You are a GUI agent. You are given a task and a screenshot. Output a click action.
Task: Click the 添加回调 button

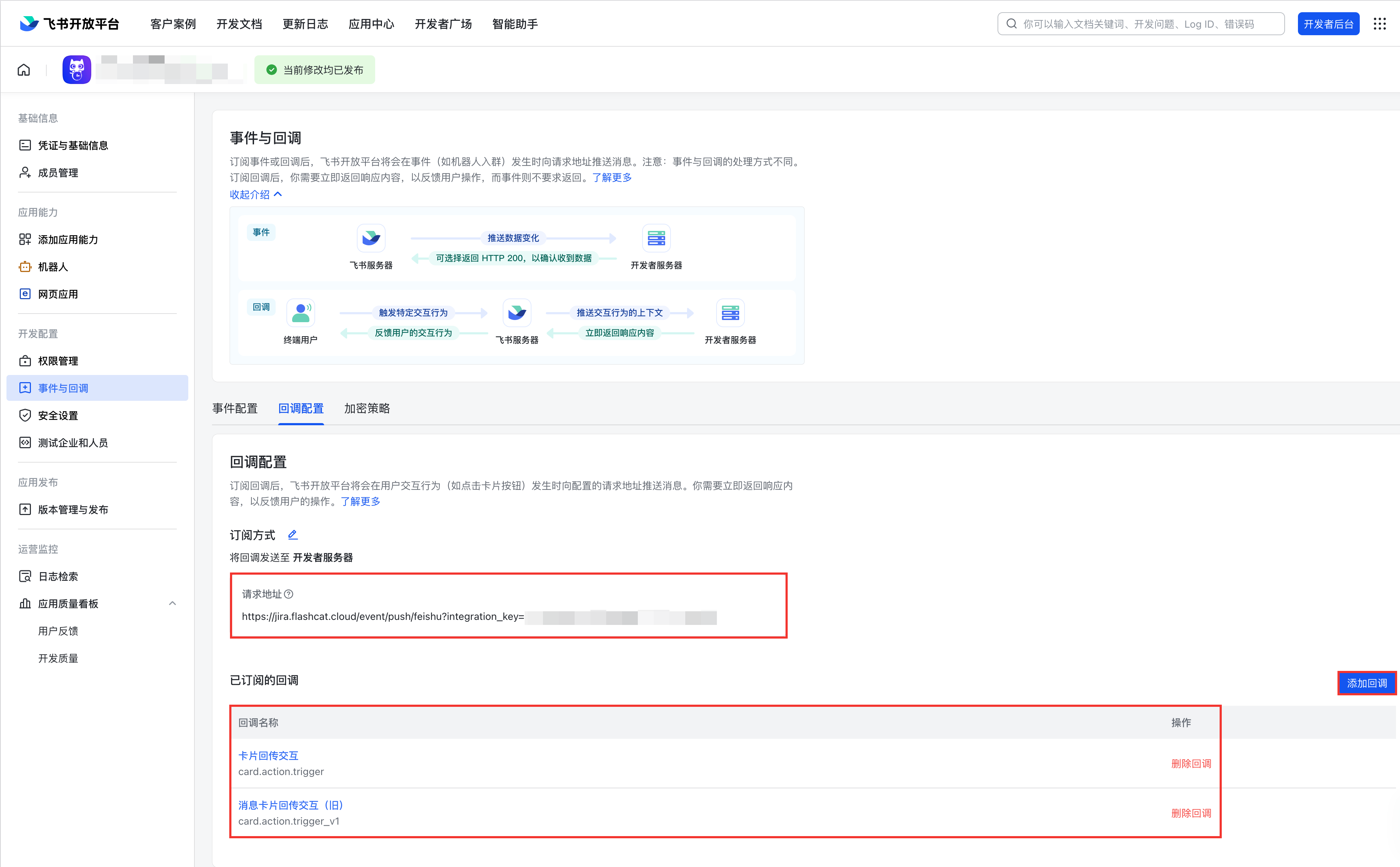point(1367,683)
